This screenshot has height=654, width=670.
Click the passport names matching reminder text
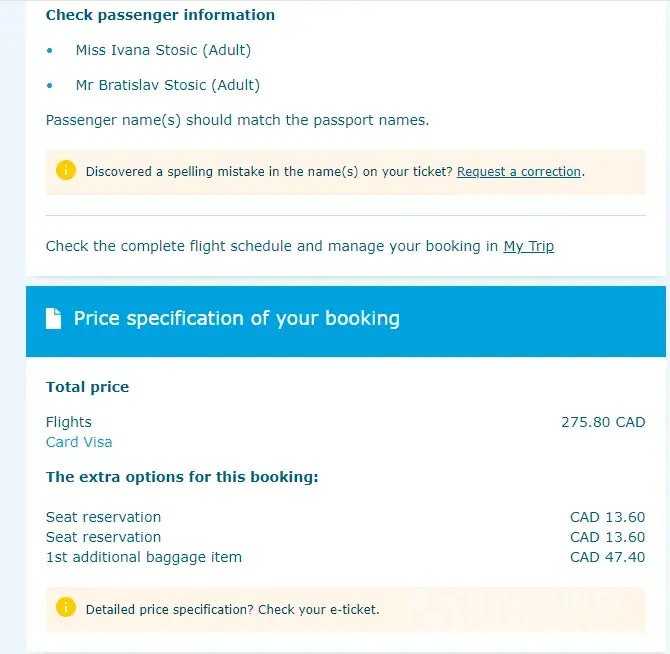coord(237,120)
